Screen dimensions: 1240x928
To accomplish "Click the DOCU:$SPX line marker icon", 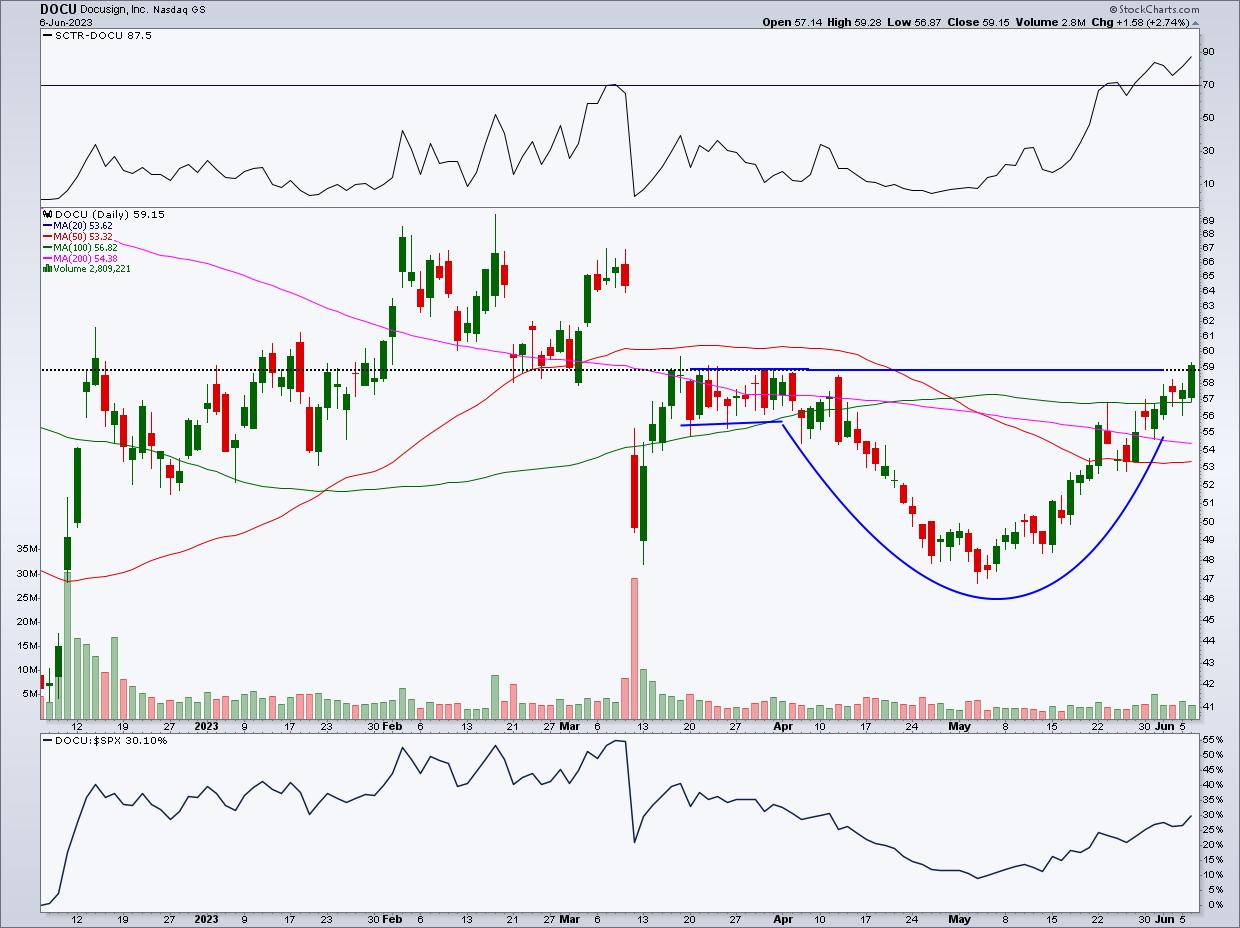I will tap(46, 740).
